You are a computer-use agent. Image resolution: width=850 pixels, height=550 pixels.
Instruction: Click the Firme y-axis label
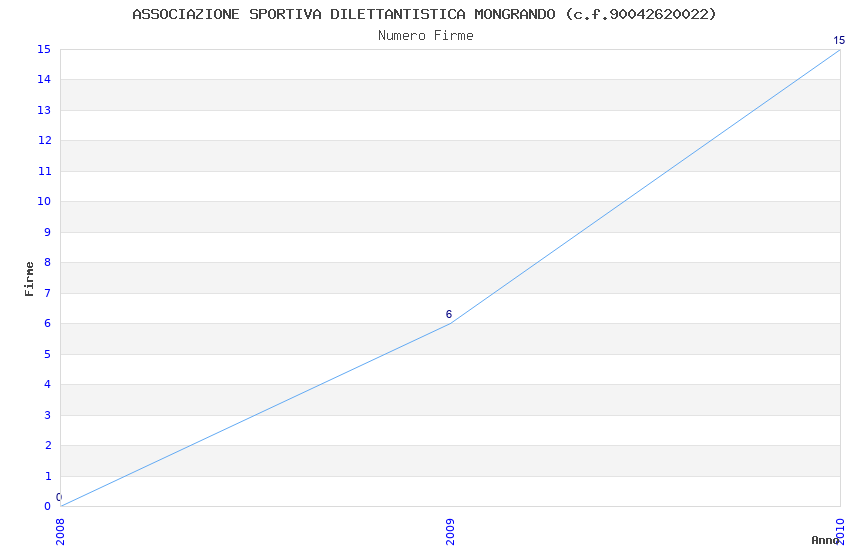29,279
